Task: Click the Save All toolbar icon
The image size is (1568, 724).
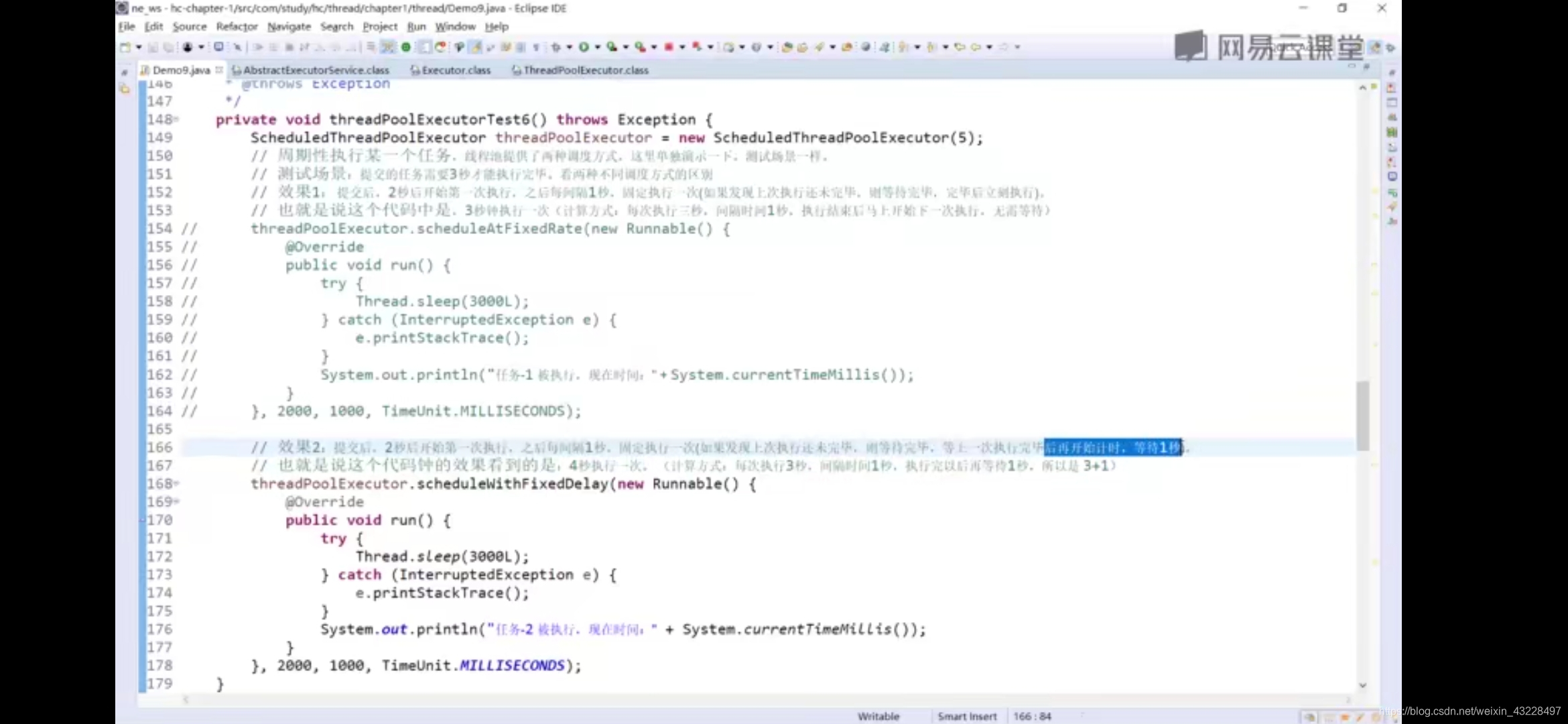Action: (x=169, y=47)
